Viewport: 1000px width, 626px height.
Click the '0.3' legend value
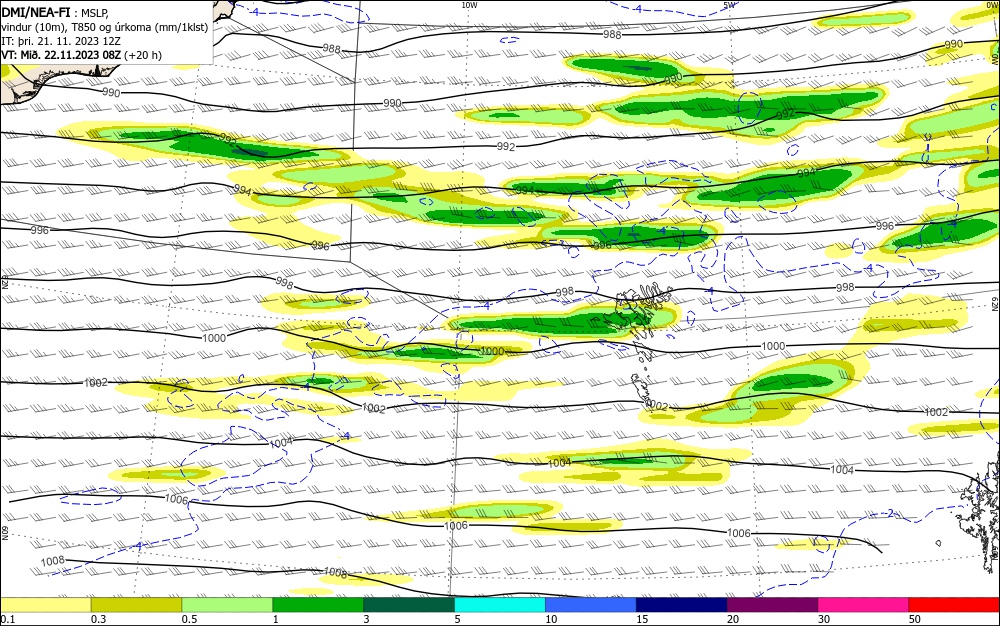tap(98, 619)
